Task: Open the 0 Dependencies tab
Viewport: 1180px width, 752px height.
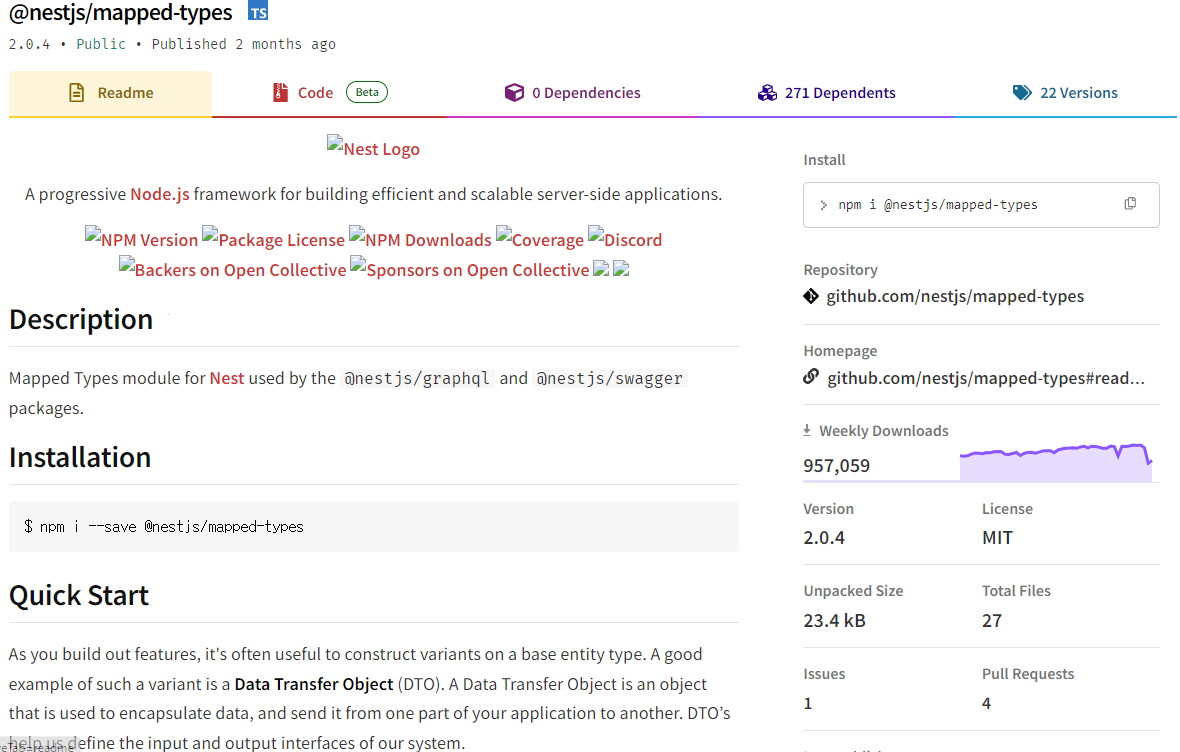Action: [x=573, y=93]
